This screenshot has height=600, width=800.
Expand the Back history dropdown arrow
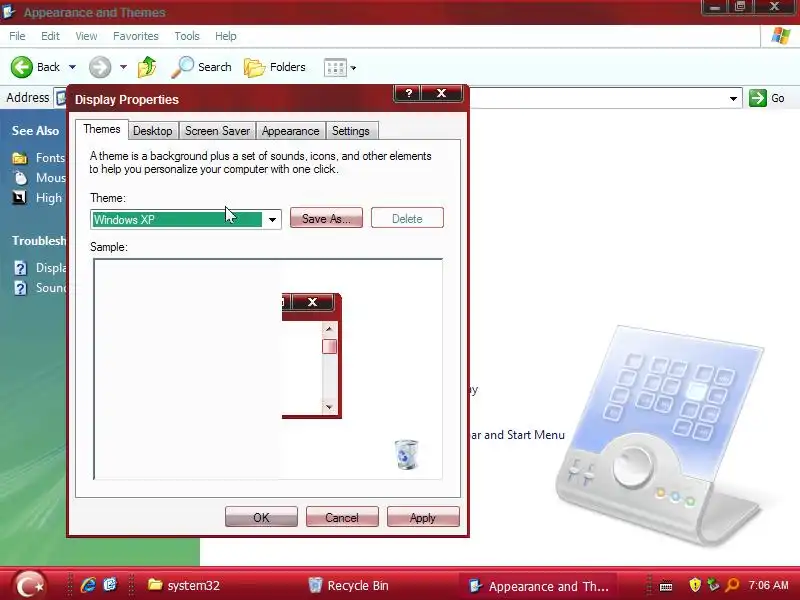72,67
